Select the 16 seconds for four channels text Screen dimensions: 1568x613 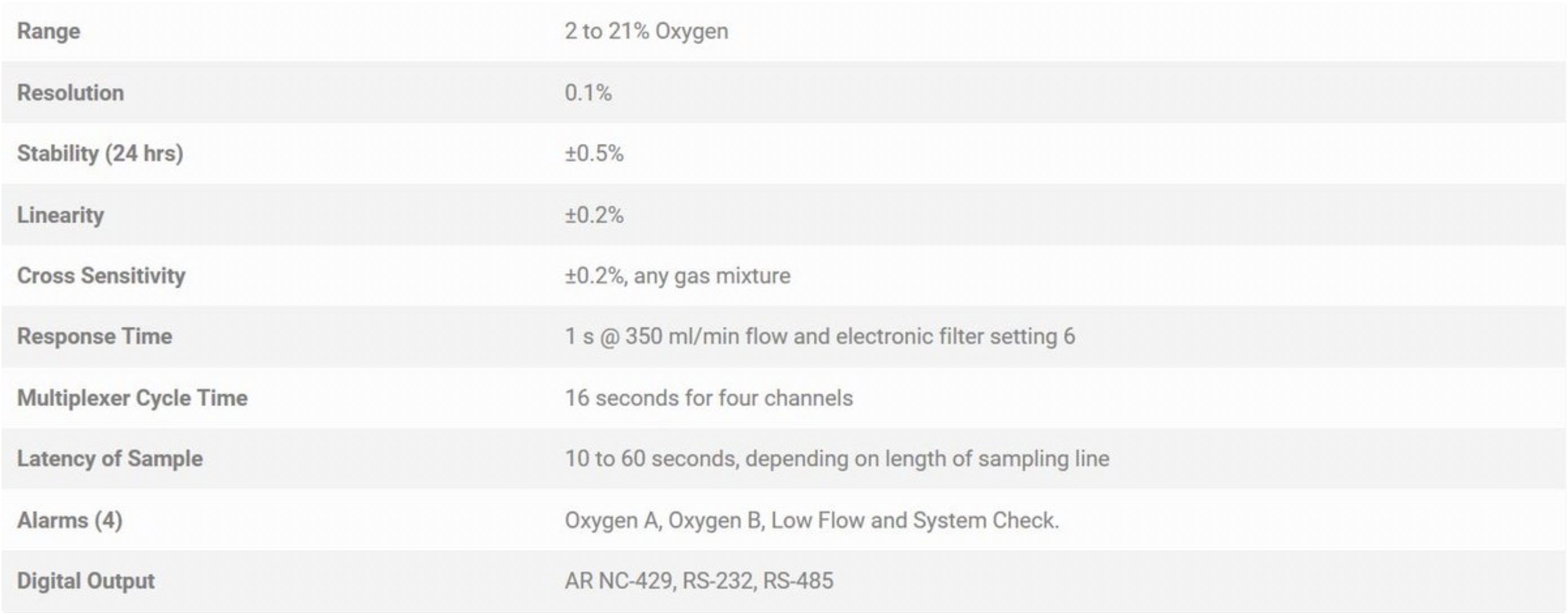pos(709,398)
